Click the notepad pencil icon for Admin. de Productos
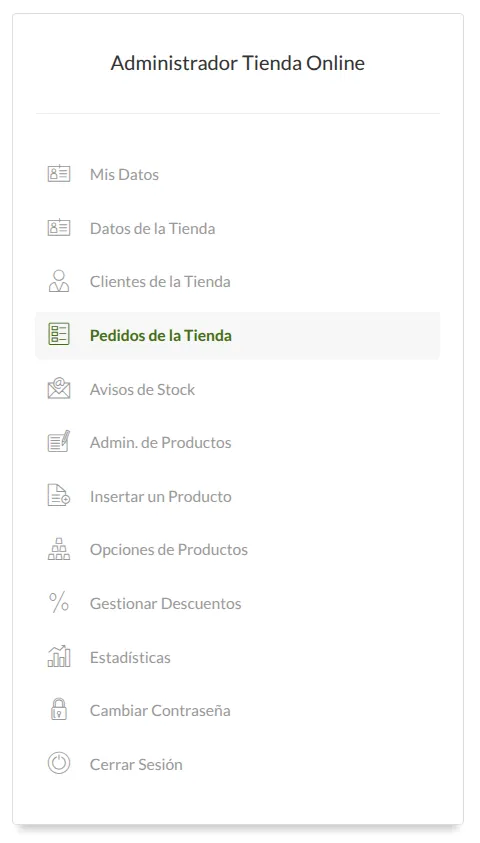The width and height of the screenshot is (480, 843). tap(59, 441)
